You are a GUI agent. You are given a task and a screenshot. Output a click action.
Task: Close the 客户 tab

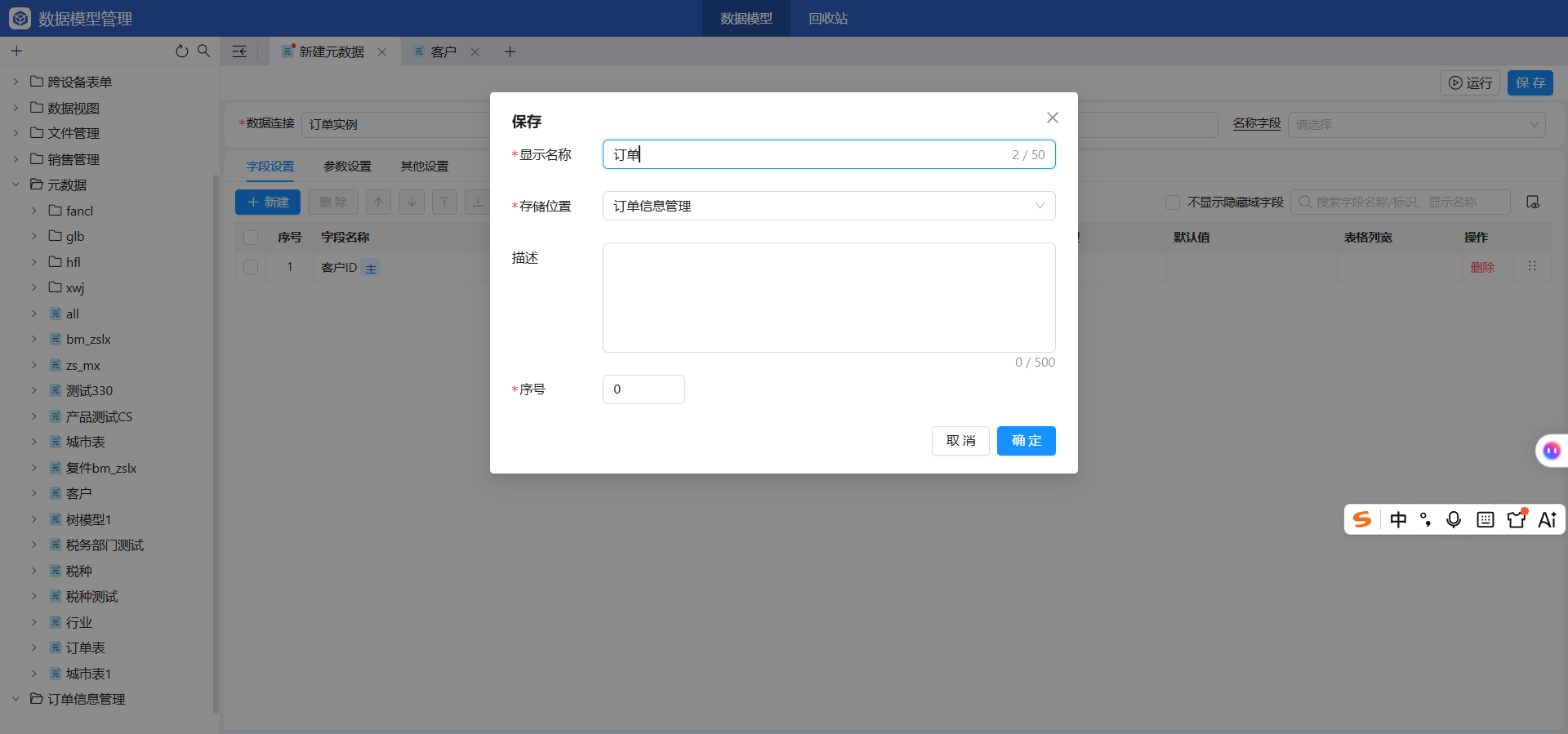click(475, 51)
